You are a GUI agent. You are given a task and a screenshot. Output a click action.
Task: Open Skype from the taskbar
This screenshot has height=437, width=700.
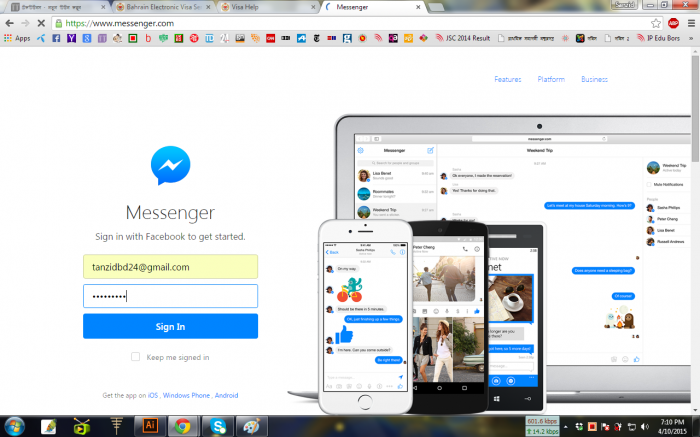218,426
